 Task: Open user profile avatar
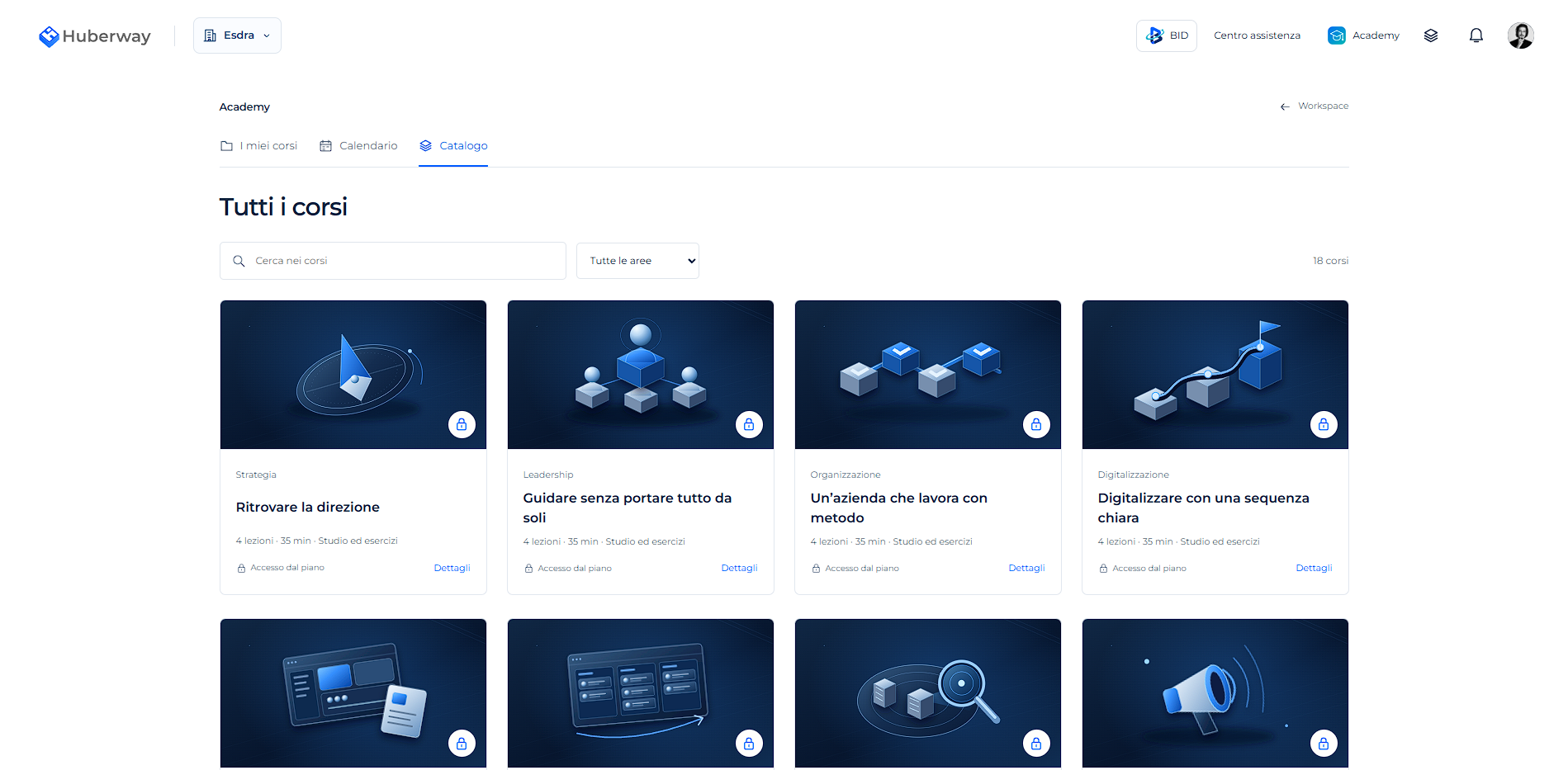pos(1520,35)
